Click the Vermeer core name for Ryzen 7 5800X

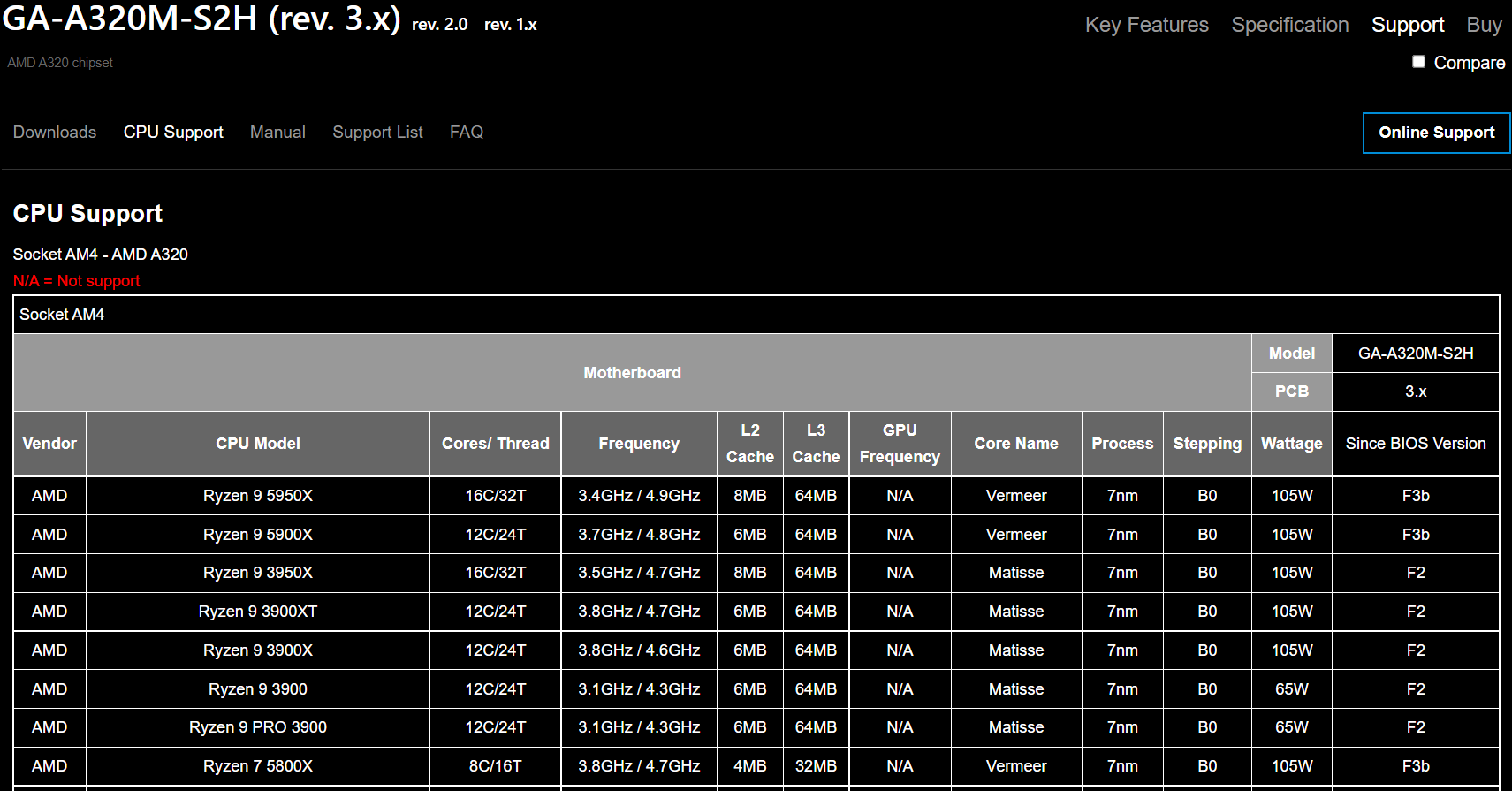[1016, 766]
